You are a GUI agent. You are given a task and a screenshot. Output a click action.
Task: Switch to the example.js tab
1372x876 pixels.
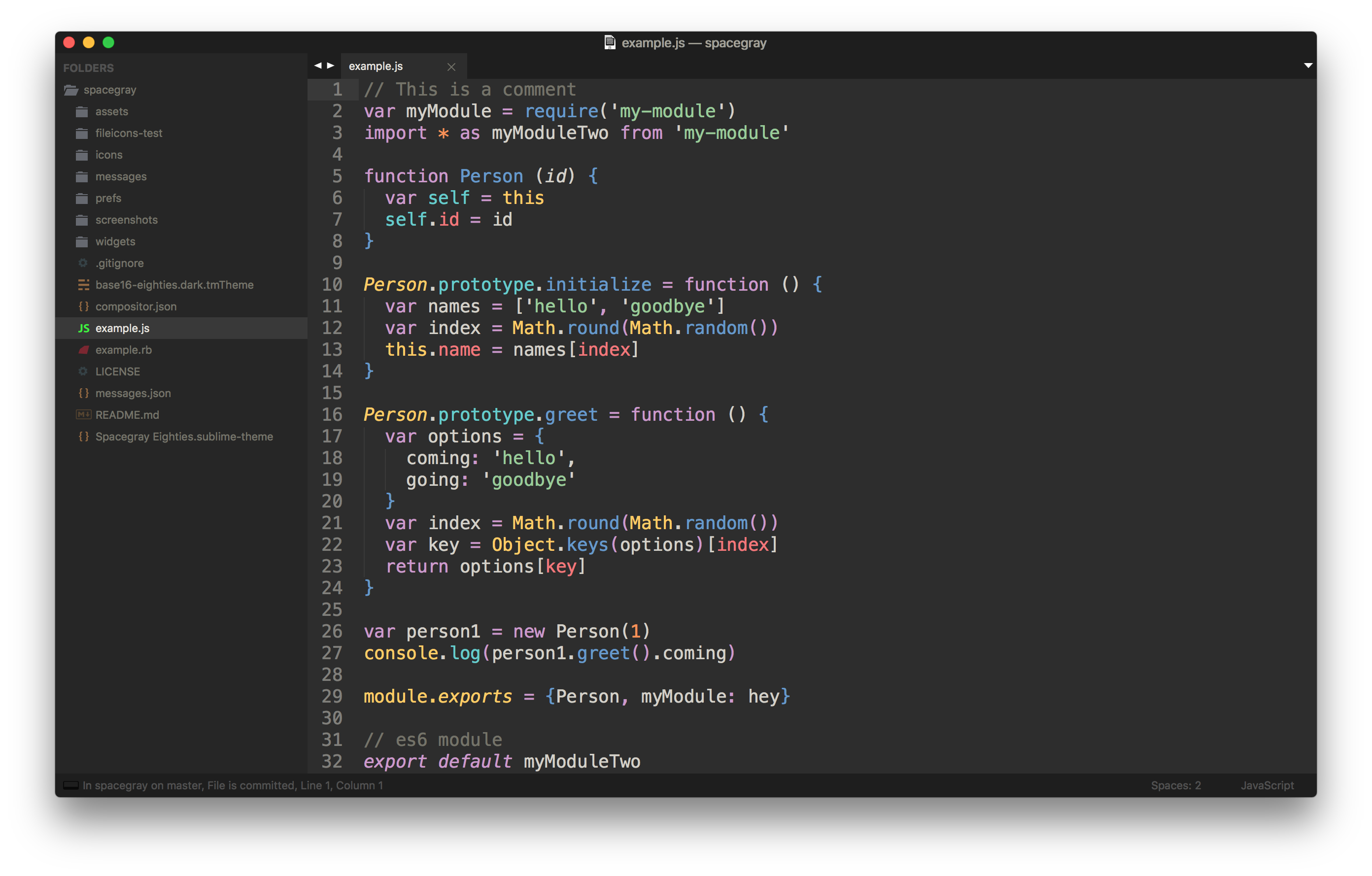coord(376,67)
